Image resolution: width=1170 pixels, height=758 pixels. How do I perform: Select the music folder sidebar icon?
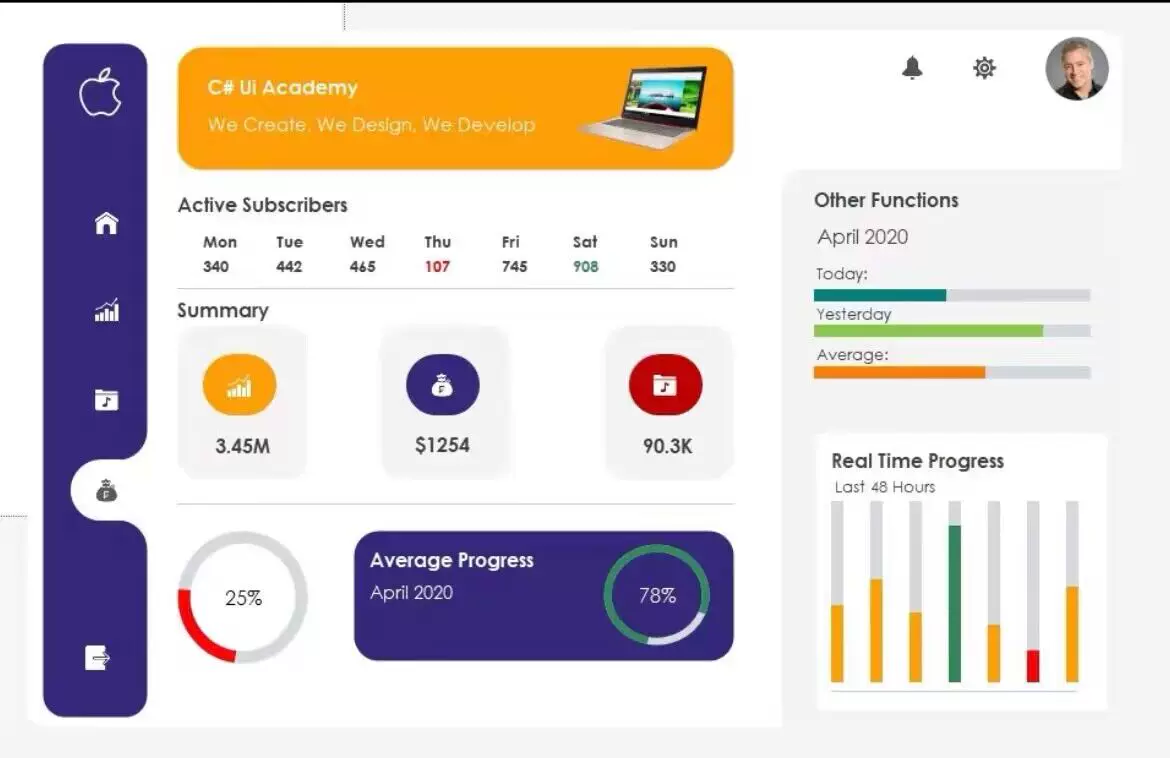(106, 400)
